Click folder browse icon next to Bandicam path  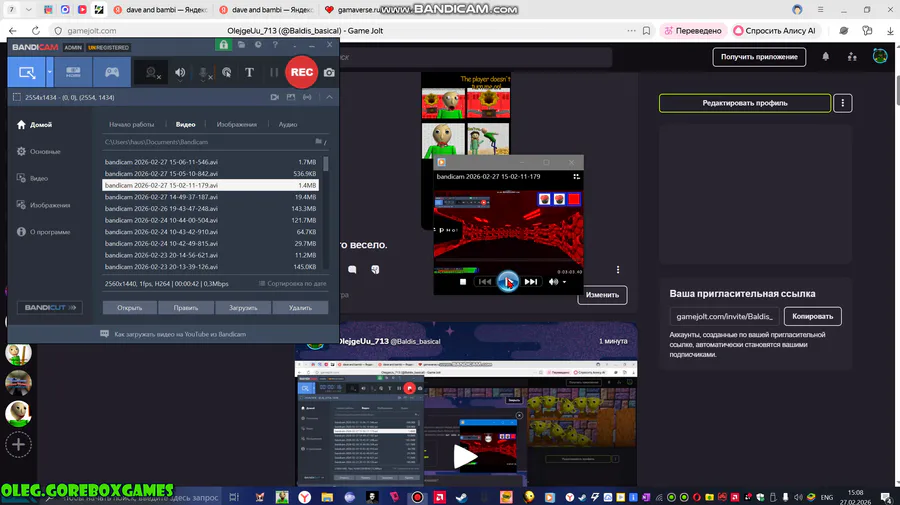319,142
